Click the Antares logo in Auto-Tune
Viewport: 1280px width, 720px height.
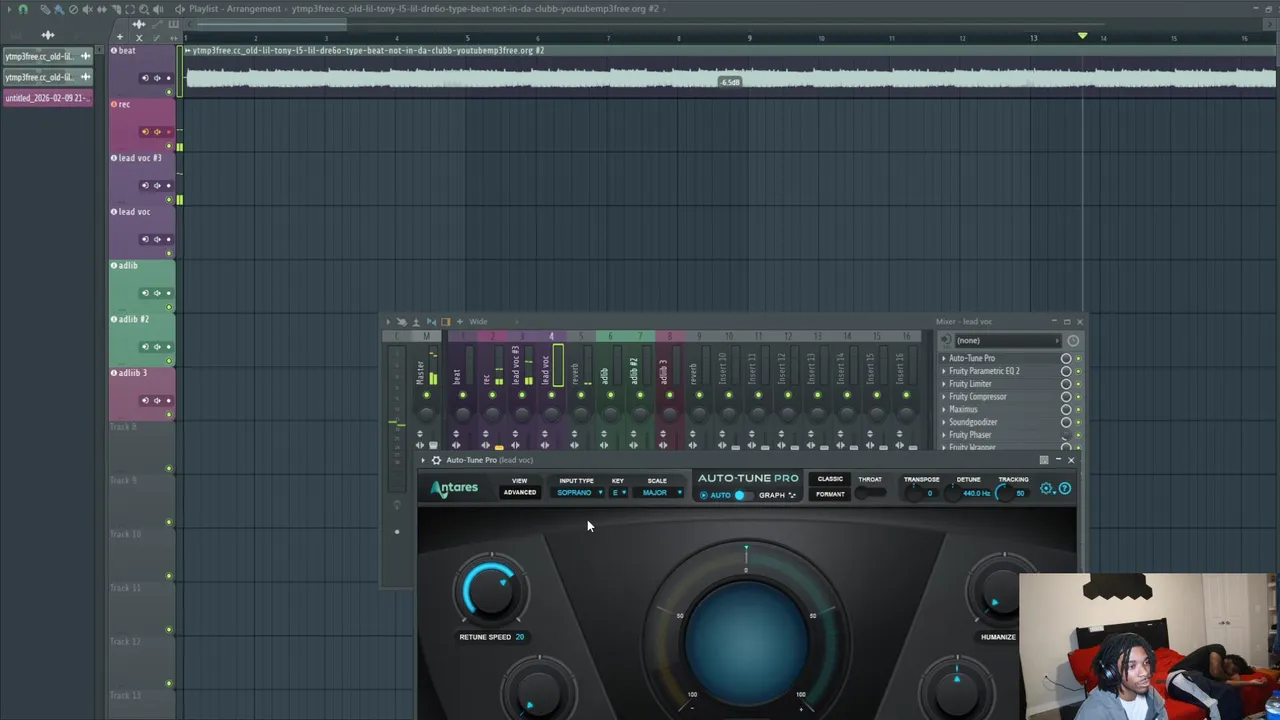tap(455, 488)
